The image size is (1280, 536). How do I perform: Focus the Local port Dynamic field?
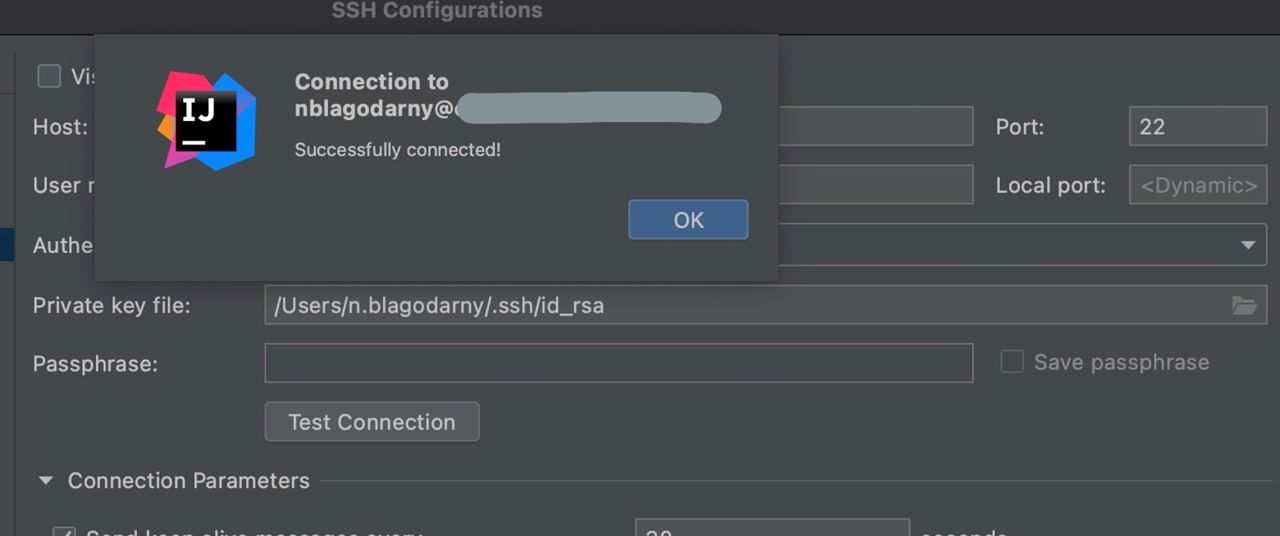pyautogui.click(x=1198, y=185)
